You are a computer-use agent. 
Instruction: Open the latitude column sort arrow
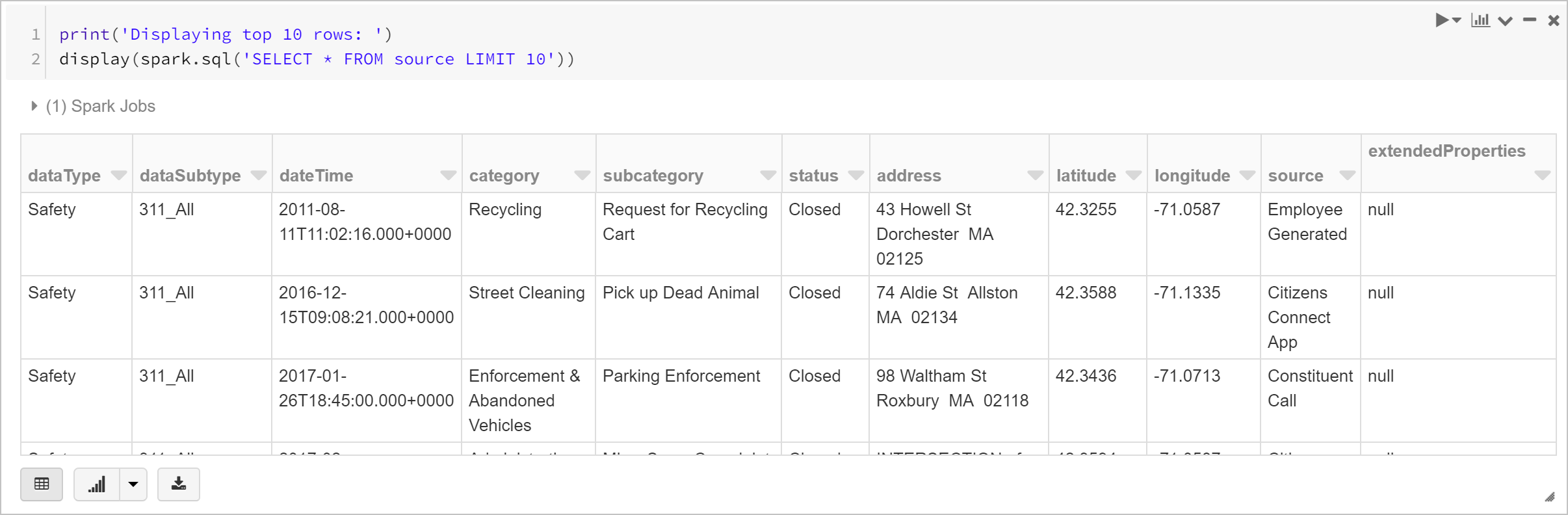1133,175
